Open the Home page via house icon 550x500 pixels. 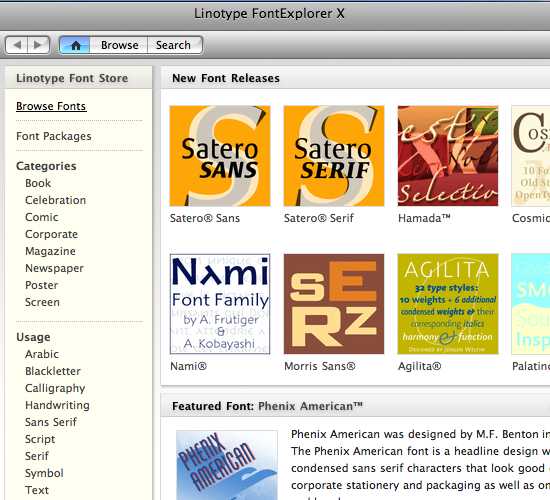75,45
